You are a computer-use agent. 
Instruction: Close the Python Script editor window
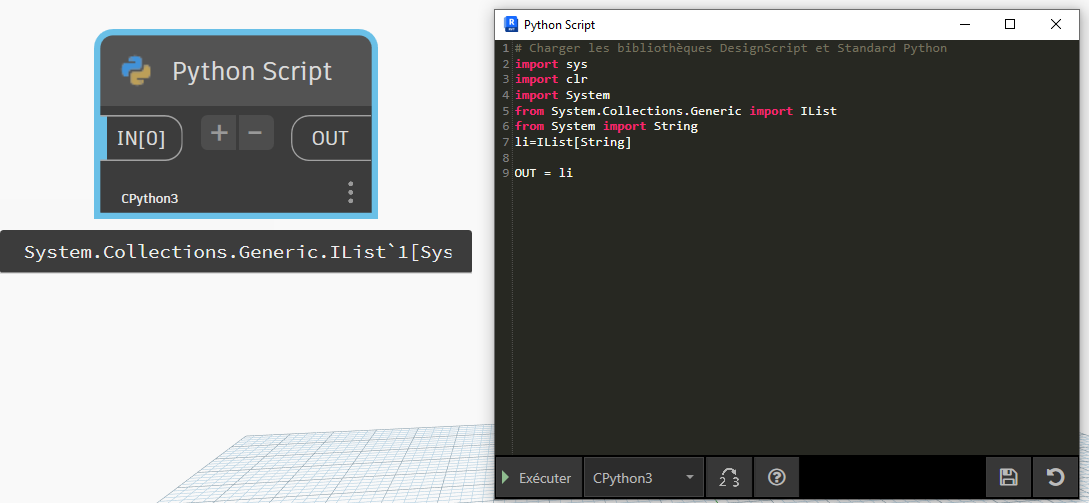tap(1056, 24)
